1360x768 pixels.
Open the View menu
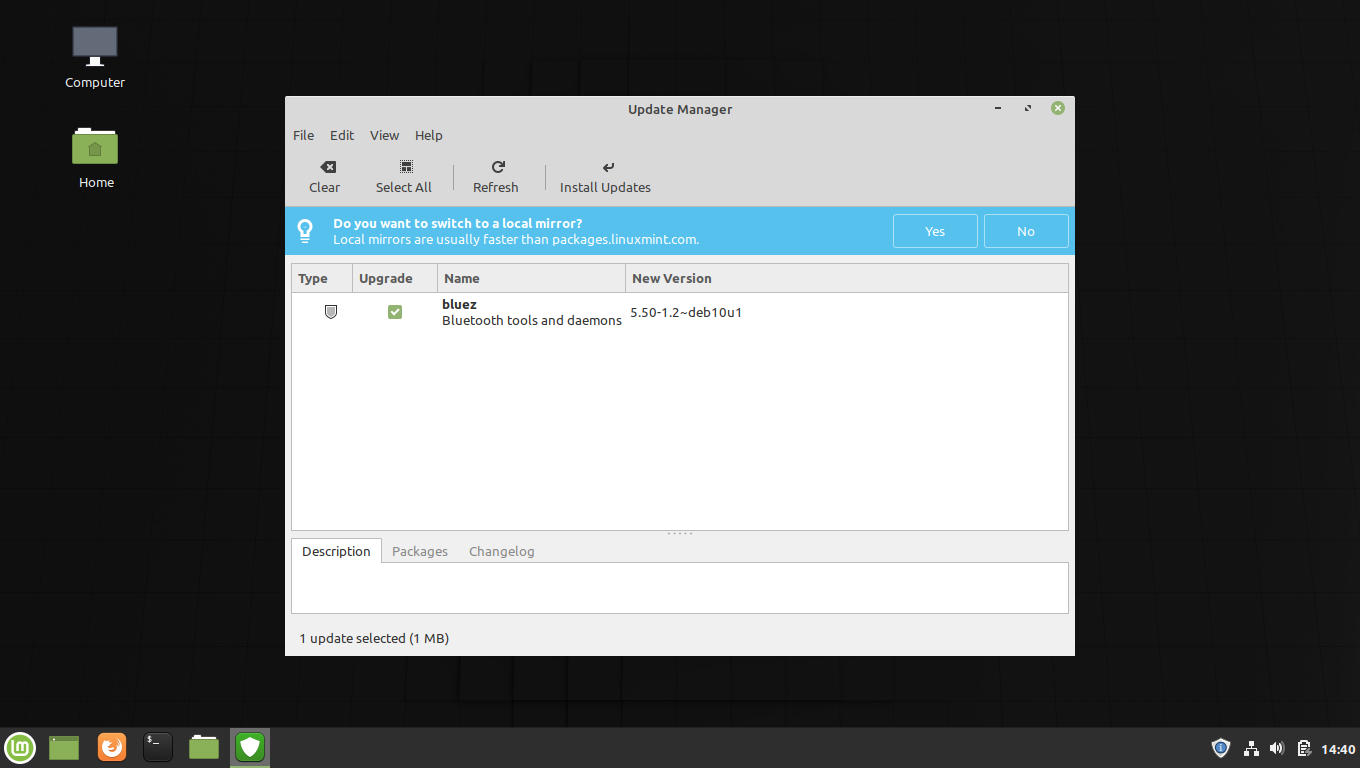point(384,135)
